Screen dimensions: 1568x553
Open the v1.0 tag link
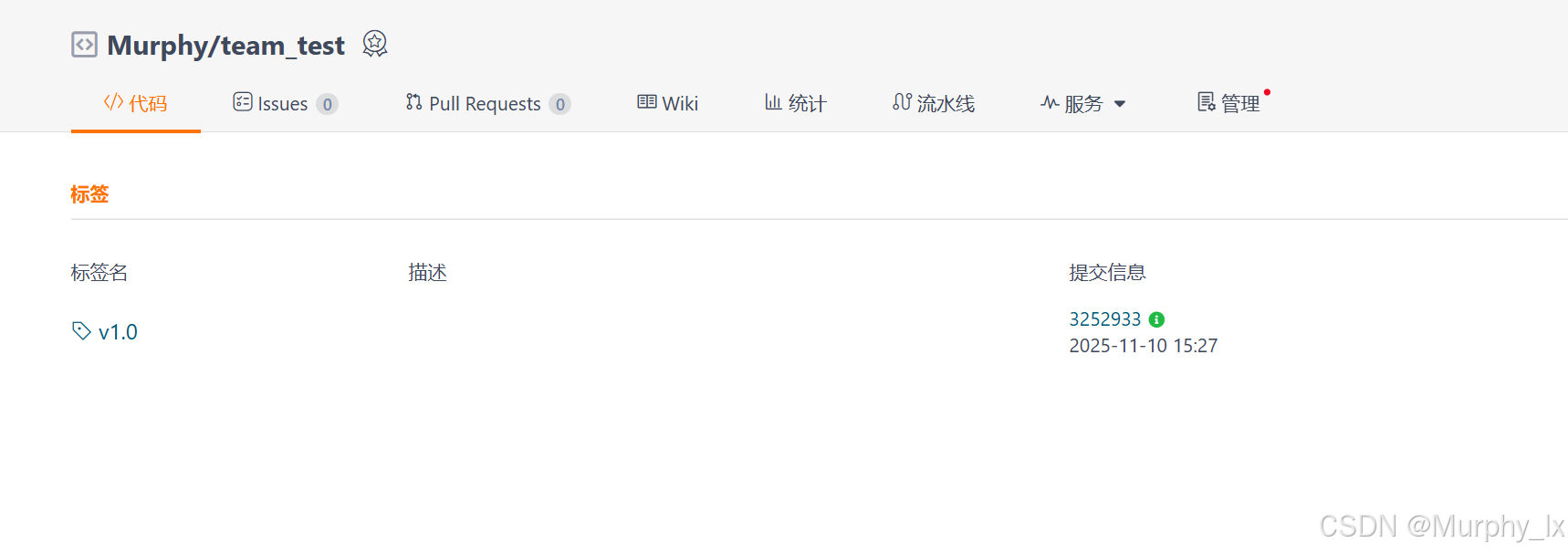(x=118, y=332)
